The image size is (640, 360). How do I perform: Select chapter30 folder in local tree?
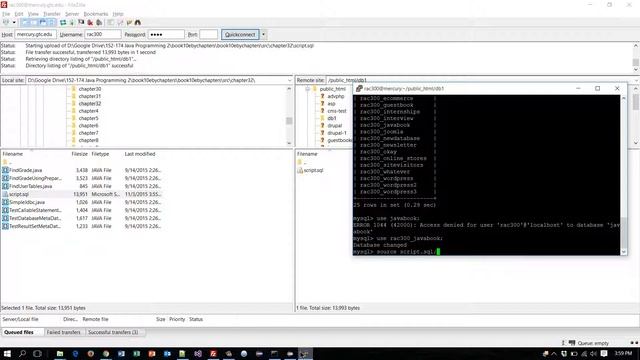point(89,89)
